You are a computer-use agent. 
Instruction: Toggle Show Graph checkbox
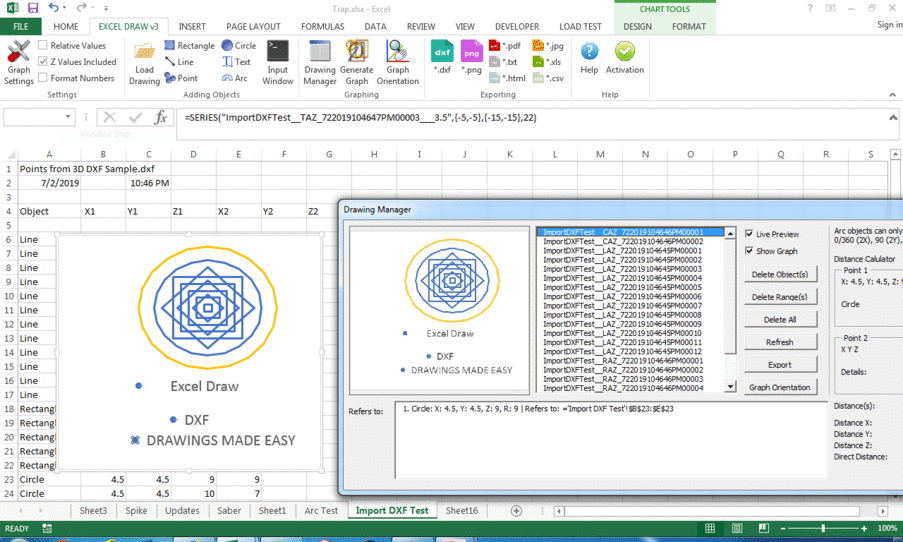click(749, 251)
